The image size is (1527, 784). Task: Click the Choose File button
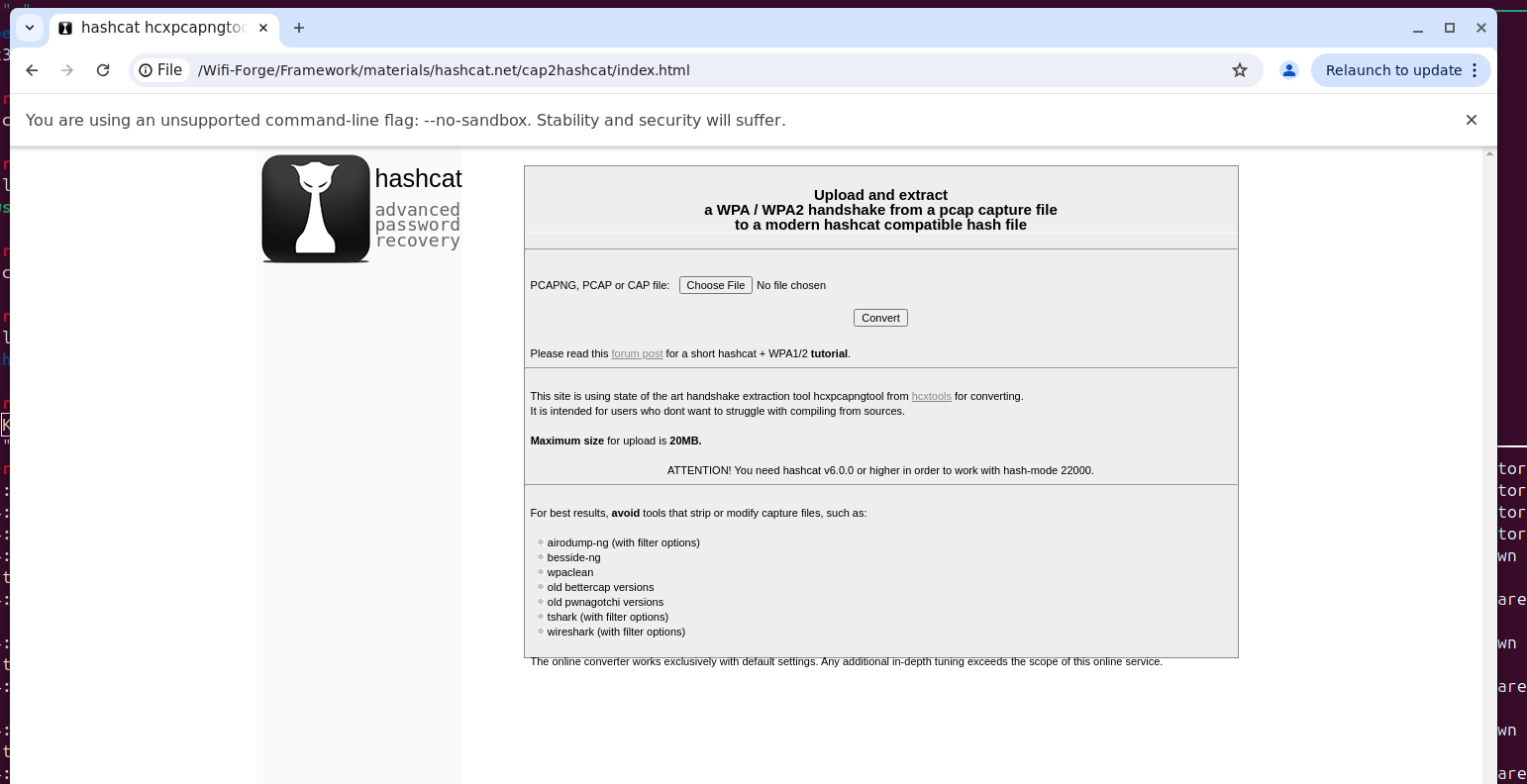coord(716,285)
